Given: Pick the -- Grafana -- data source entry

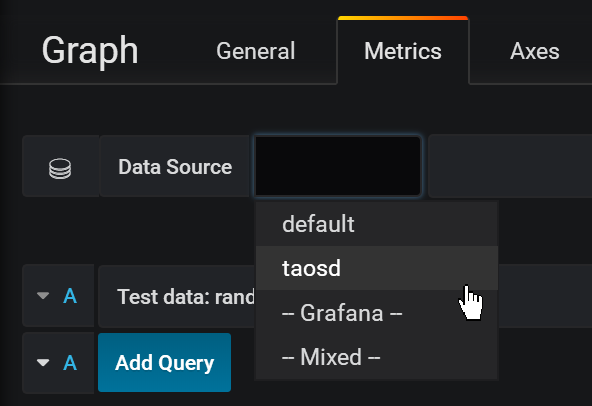Looking at the screenshot, I should [x=377, y=313].
